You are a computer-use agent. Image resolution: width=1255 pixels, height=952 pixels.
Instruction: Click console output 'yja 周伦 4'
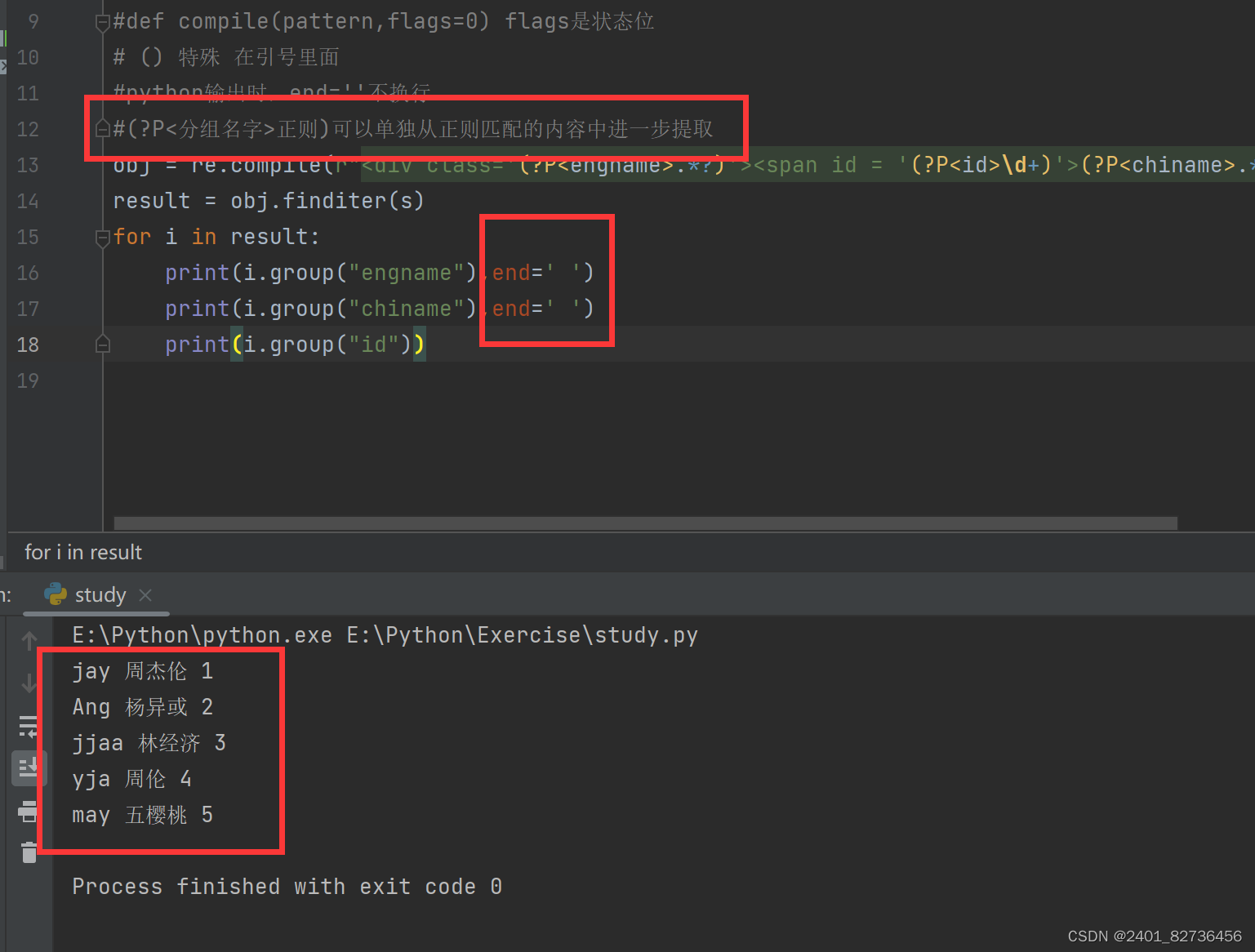pos(132,779)
